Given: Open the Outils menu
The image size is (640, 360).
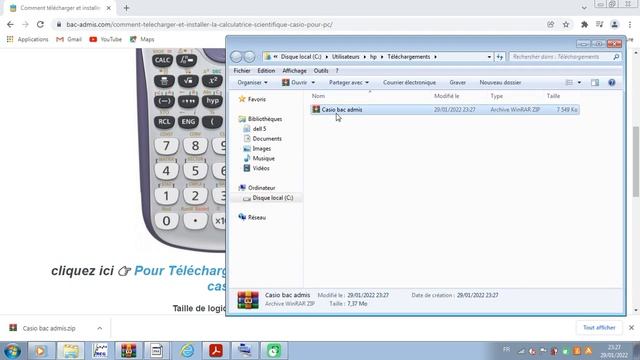Looking at the screenshot, I should 321,71.
